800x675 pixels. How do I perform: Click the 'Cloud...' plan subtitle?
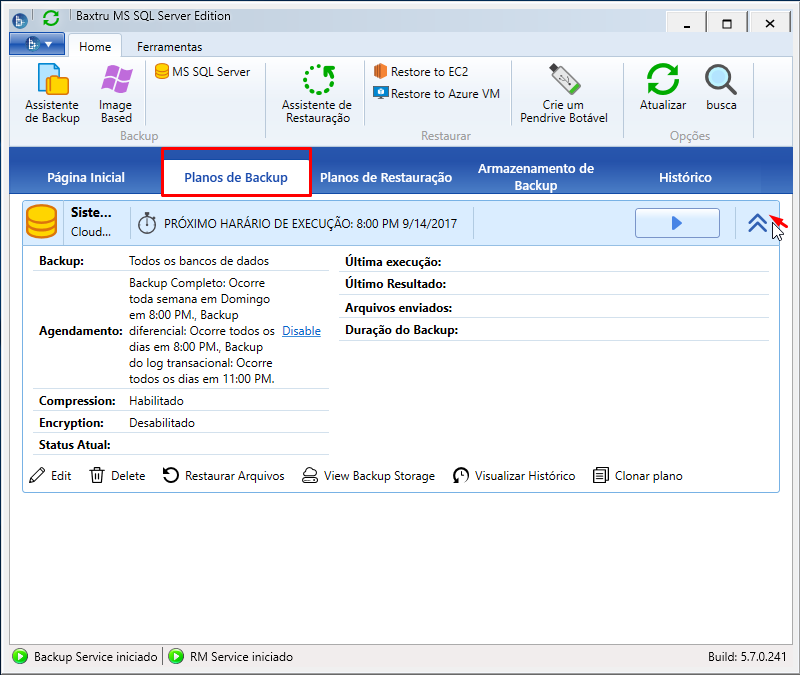[x=91, y=232]
